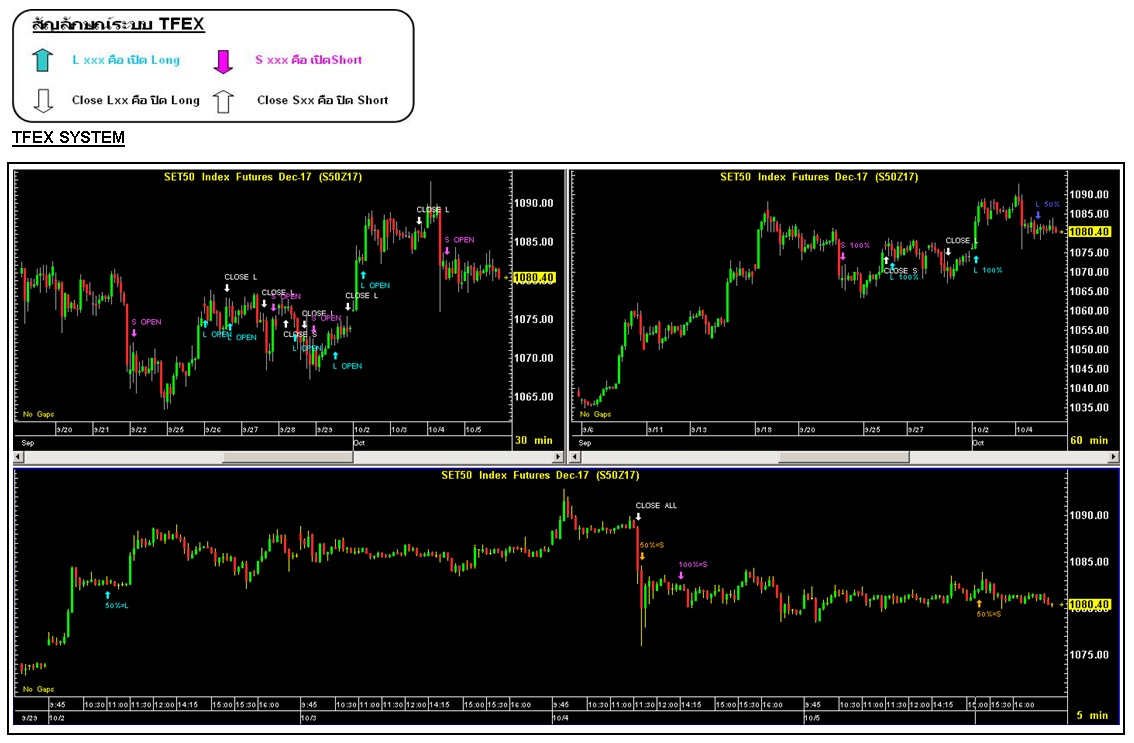Click the S OPEN arrow near 9/22 on 30 min chart

134,333
